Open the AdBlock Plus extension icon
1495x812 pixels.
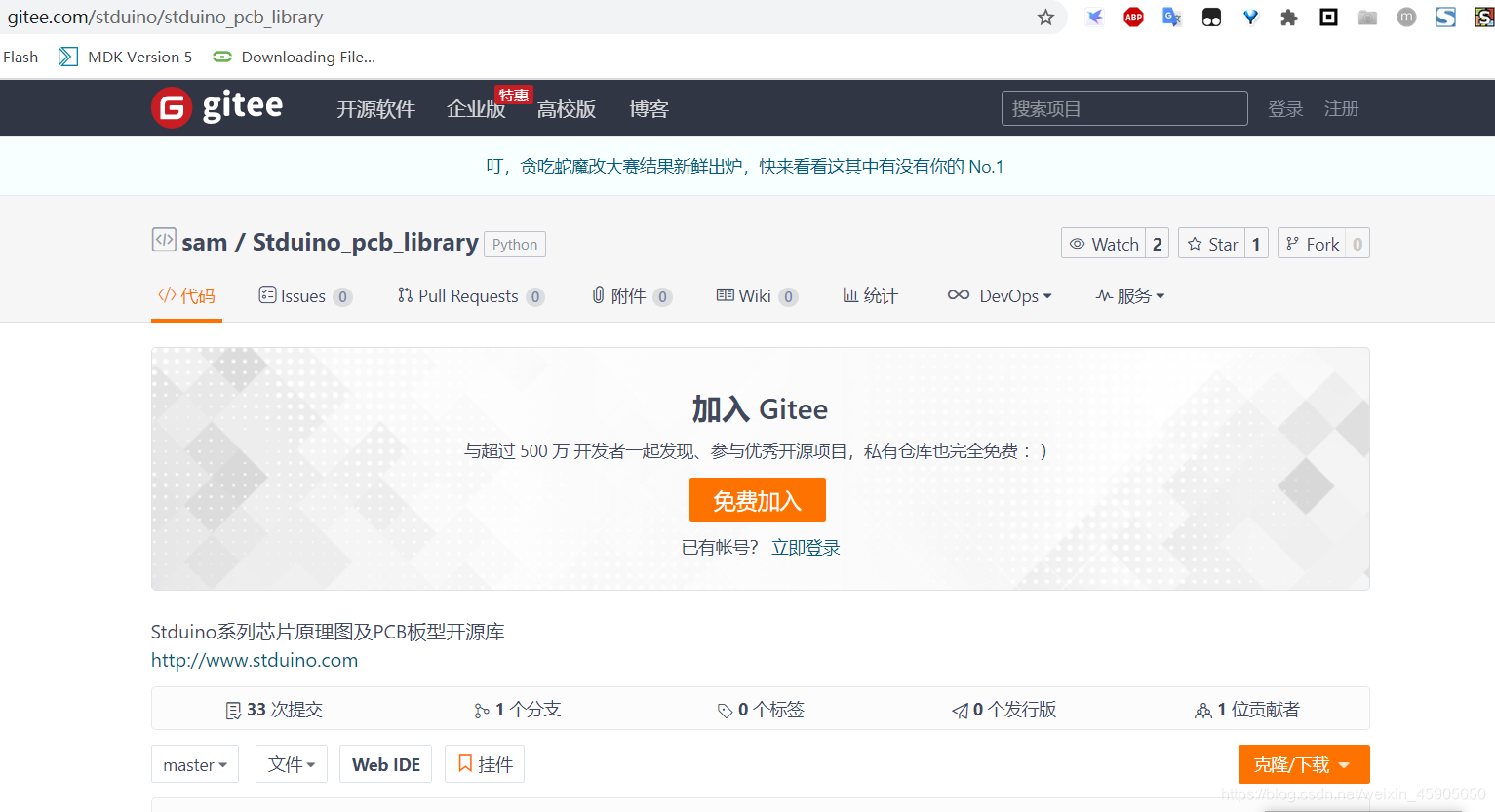[1133, 18]
